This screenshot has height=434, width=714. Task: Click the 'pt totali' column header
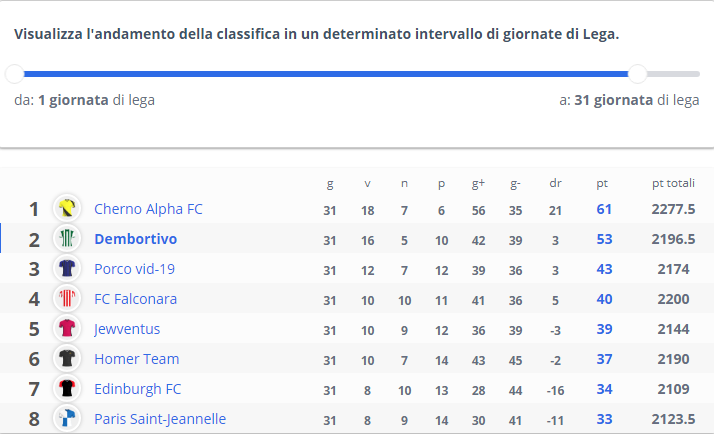(x=673, y=183)
